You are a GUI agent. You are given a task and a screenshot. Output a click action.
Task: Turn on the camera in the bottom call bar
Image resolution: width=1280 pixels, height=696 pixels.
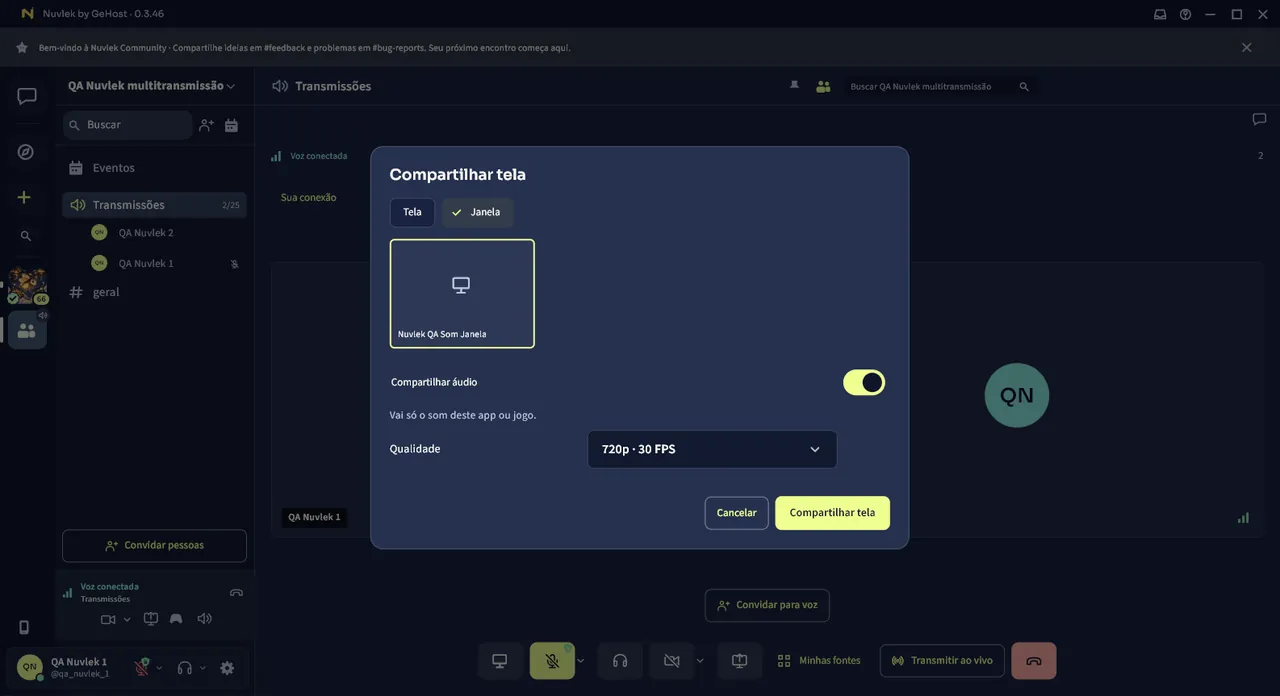[671, 661]
